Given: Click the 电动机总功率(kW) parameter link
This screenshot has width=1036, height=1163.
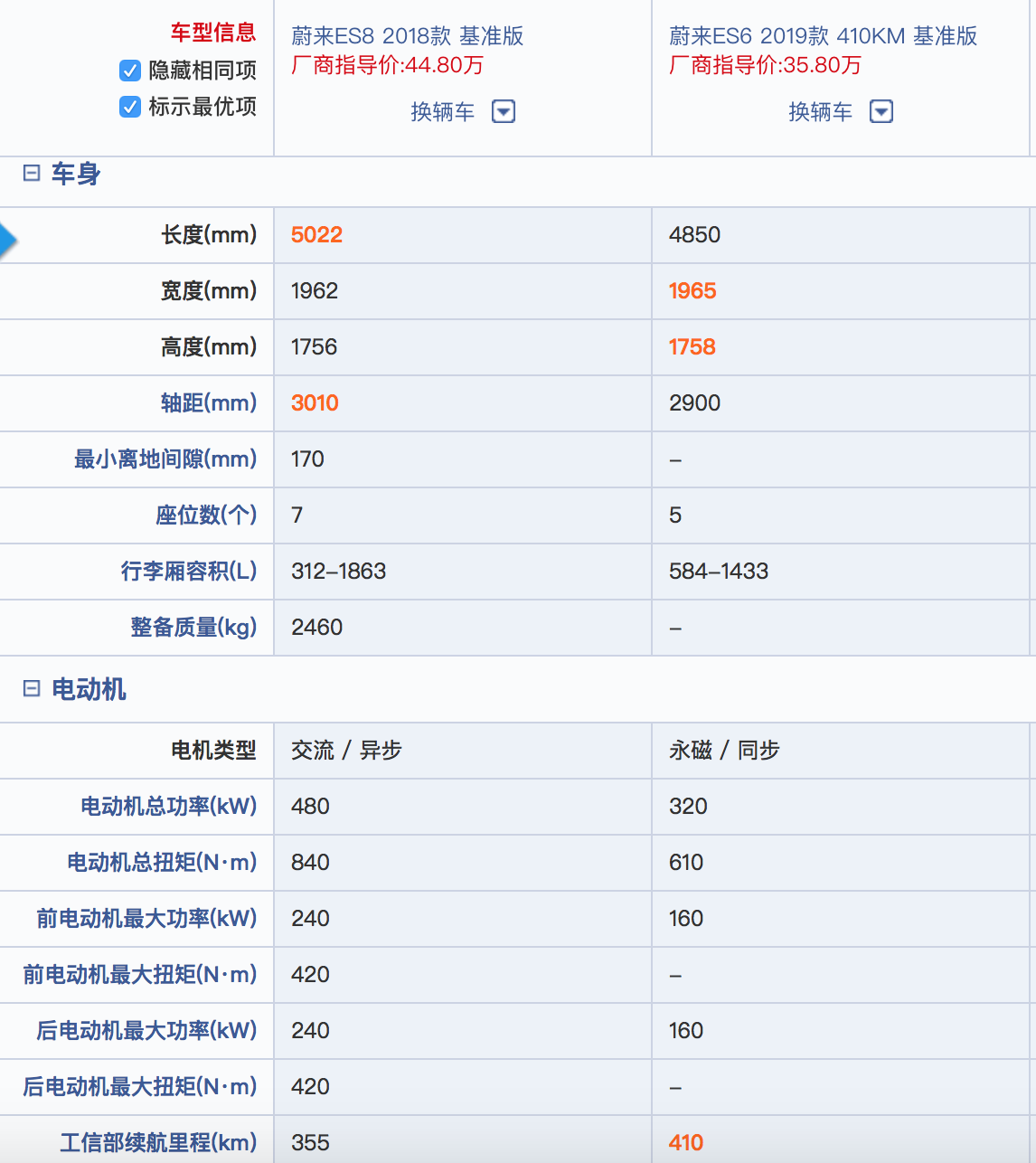Looking at the screenshot, I should tap(169, 806).
